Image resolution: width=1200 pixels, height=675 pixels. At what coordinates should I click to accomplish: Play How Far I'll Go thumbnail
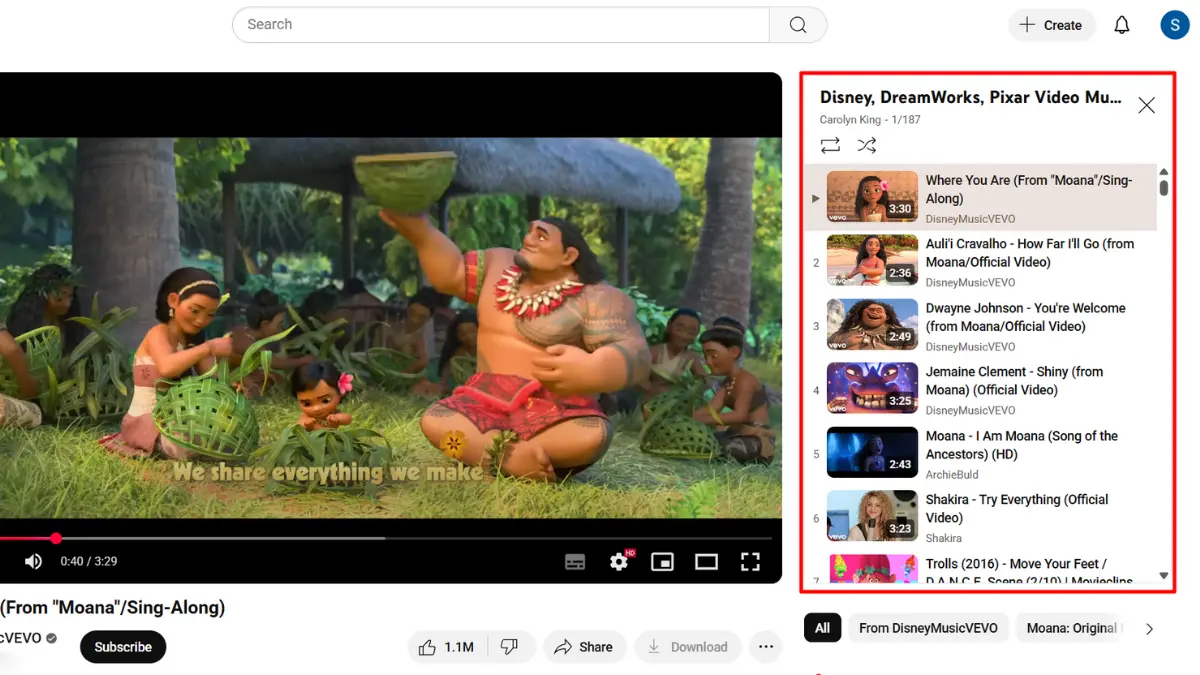[x=872, y=260]
